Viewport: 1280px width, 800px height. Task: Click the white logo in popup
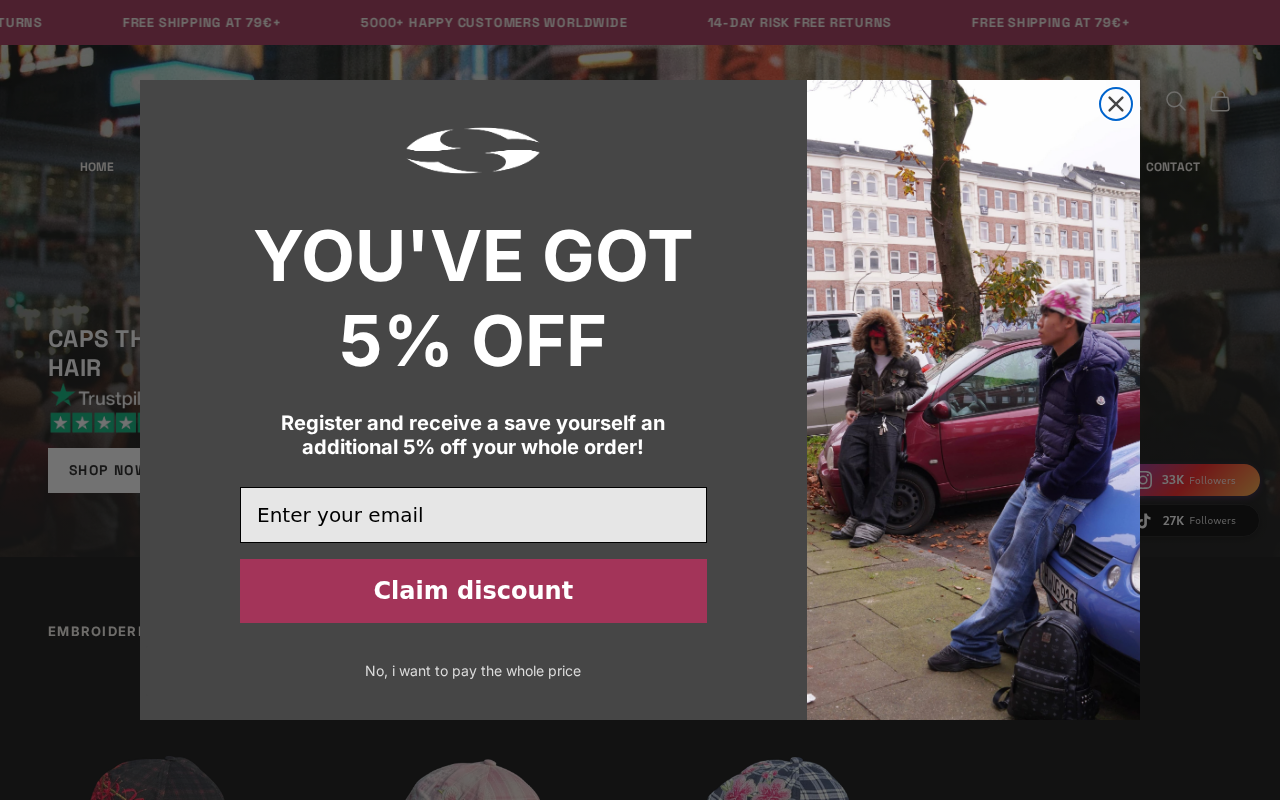point(473,150)
